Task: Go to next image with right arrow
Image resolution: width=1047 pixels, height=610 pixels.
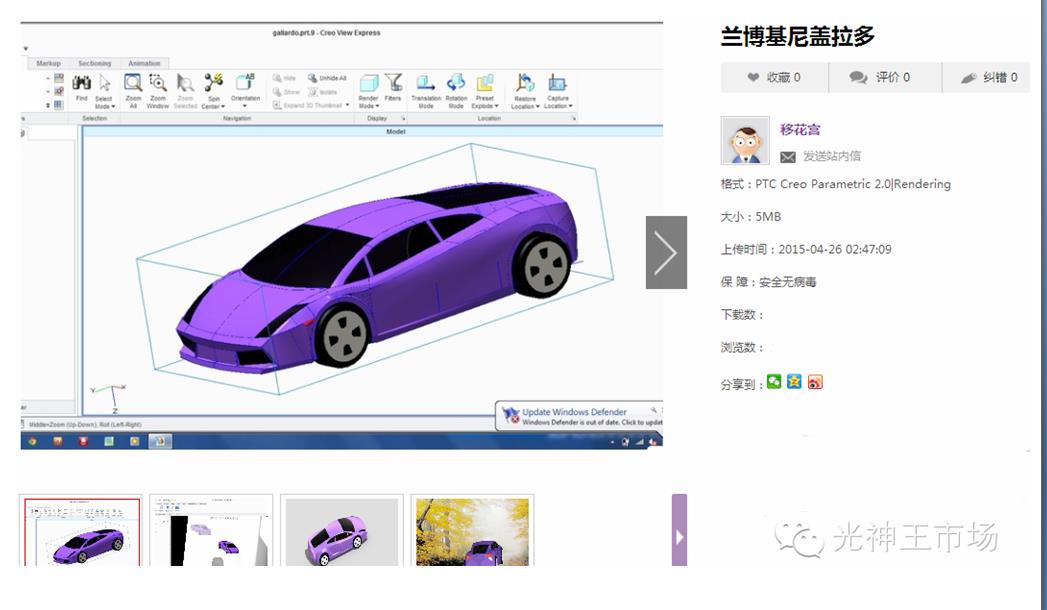Action: 666,252
